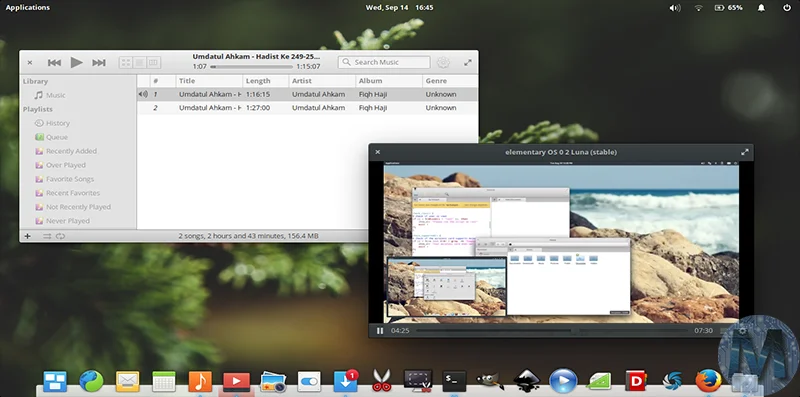Maximize the Music window with the expand arrows
Screen dimensions: 800x397
tap(467, 62)
